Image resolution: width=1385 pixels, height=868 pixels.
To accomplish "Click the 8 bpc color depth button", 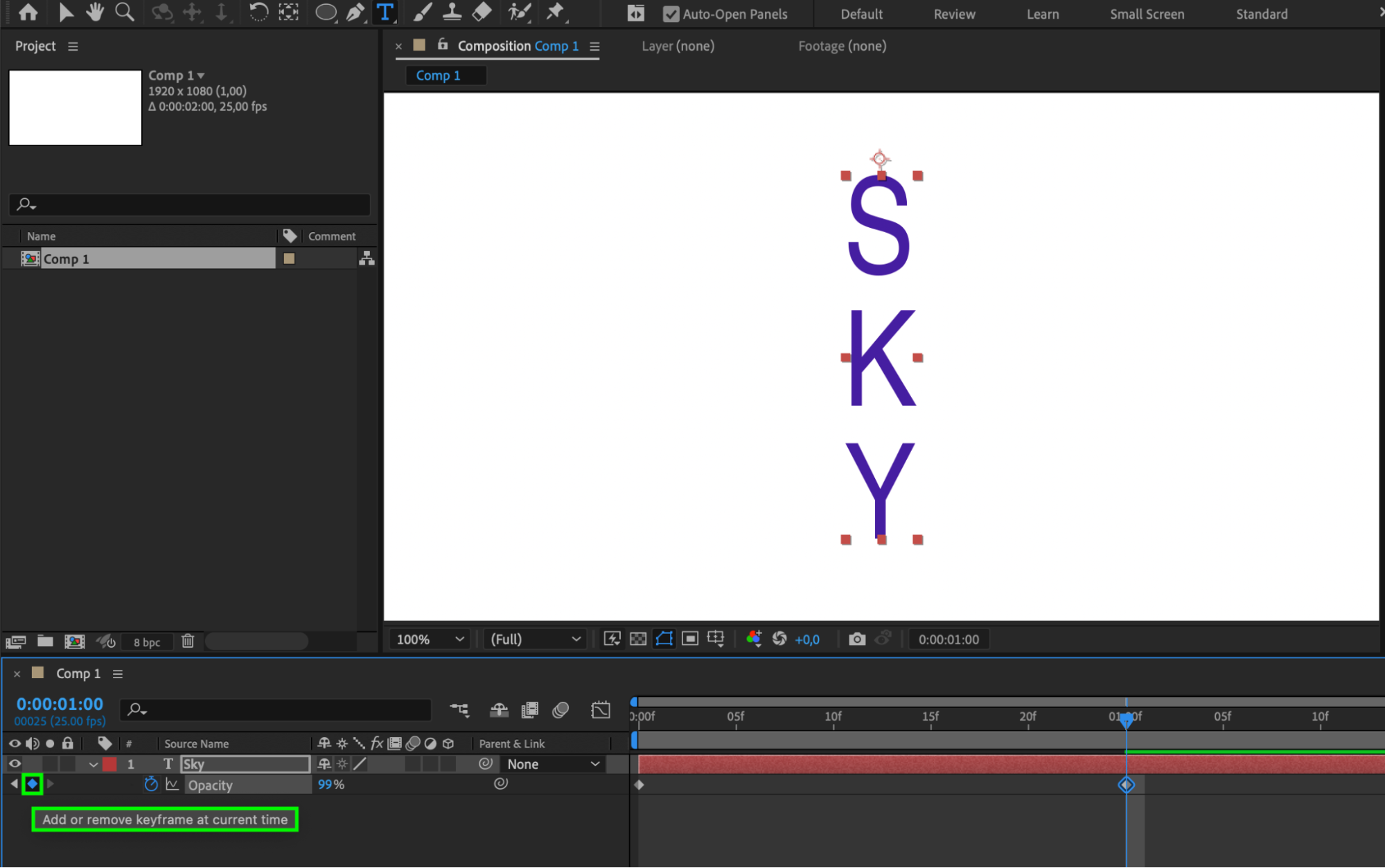I will point(147,641).
